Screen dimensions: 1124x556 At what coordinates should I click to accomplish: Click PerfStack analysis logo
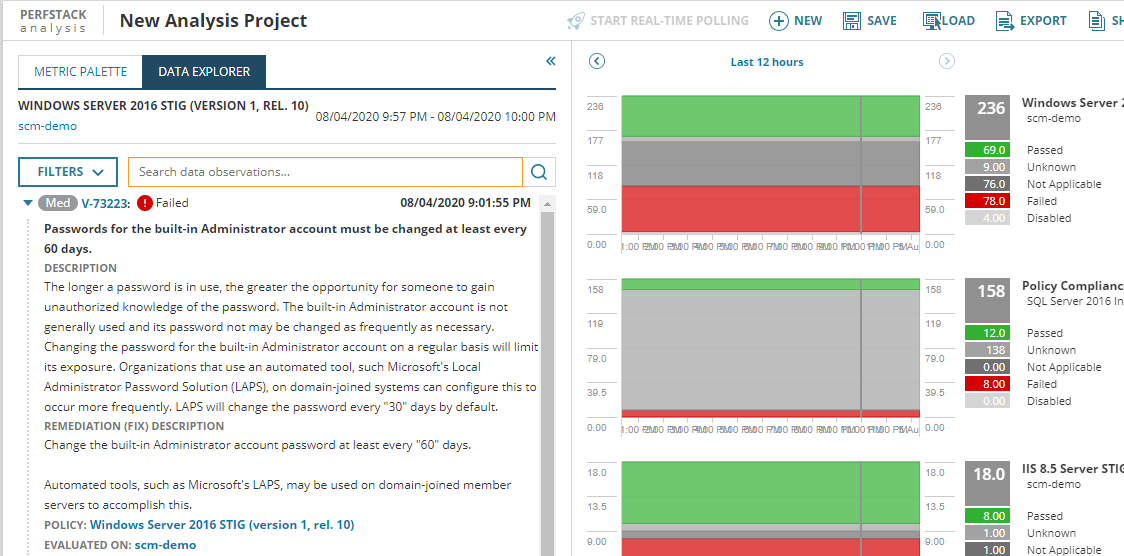(x=53, y=21)
